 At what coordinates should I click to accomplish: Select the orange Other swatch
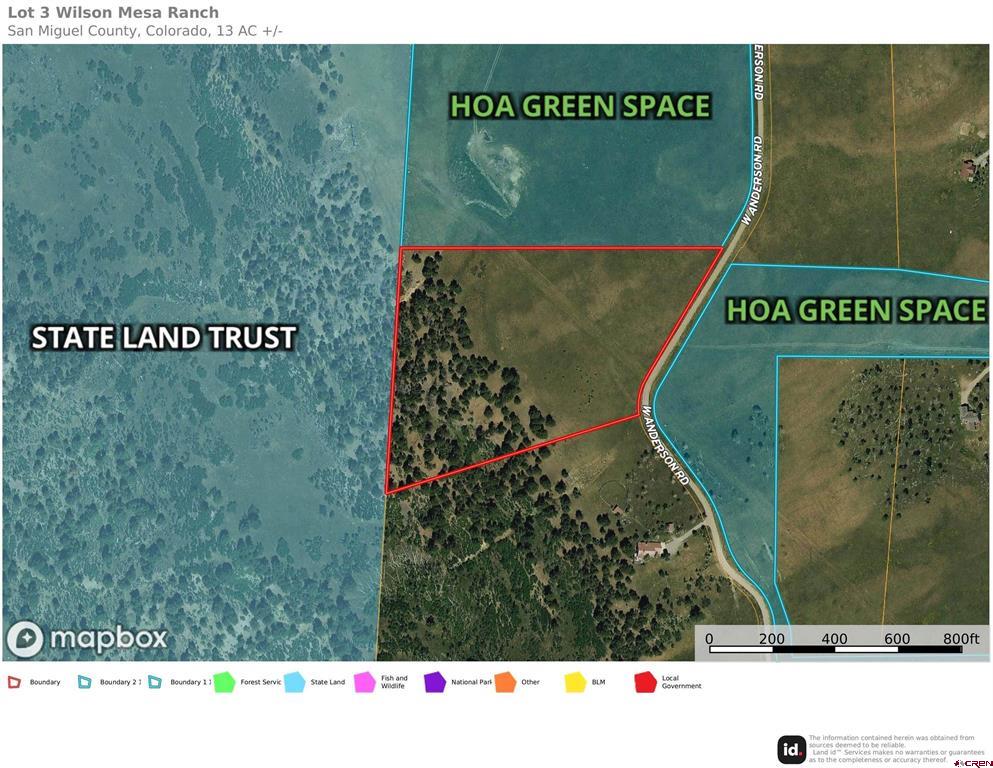(x=504, y=682)
